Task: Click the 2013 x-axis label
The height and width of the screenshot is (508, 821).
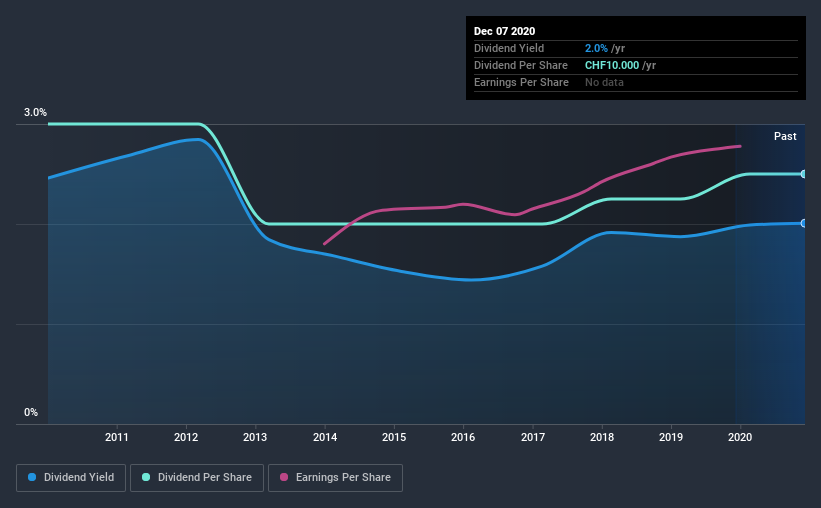Action: pos(255,437)
